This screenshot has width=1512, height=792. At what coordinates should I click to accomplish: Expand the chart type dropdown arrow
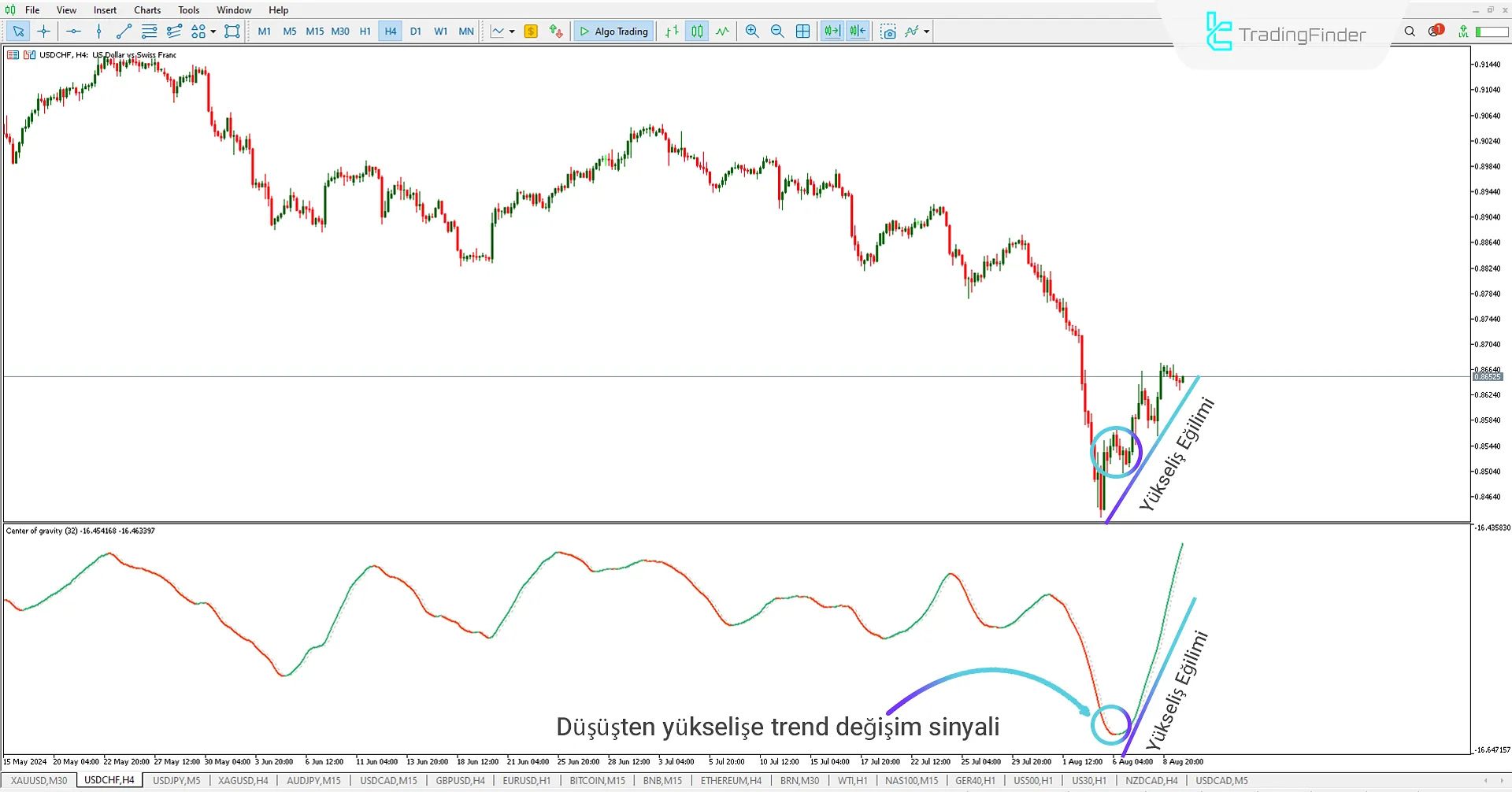click(510, 31)
